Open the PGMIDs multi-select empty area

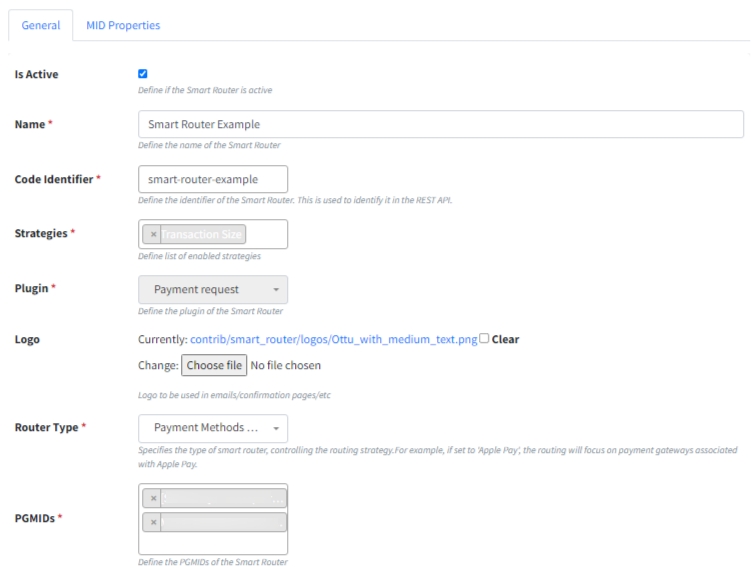(212, 543)
